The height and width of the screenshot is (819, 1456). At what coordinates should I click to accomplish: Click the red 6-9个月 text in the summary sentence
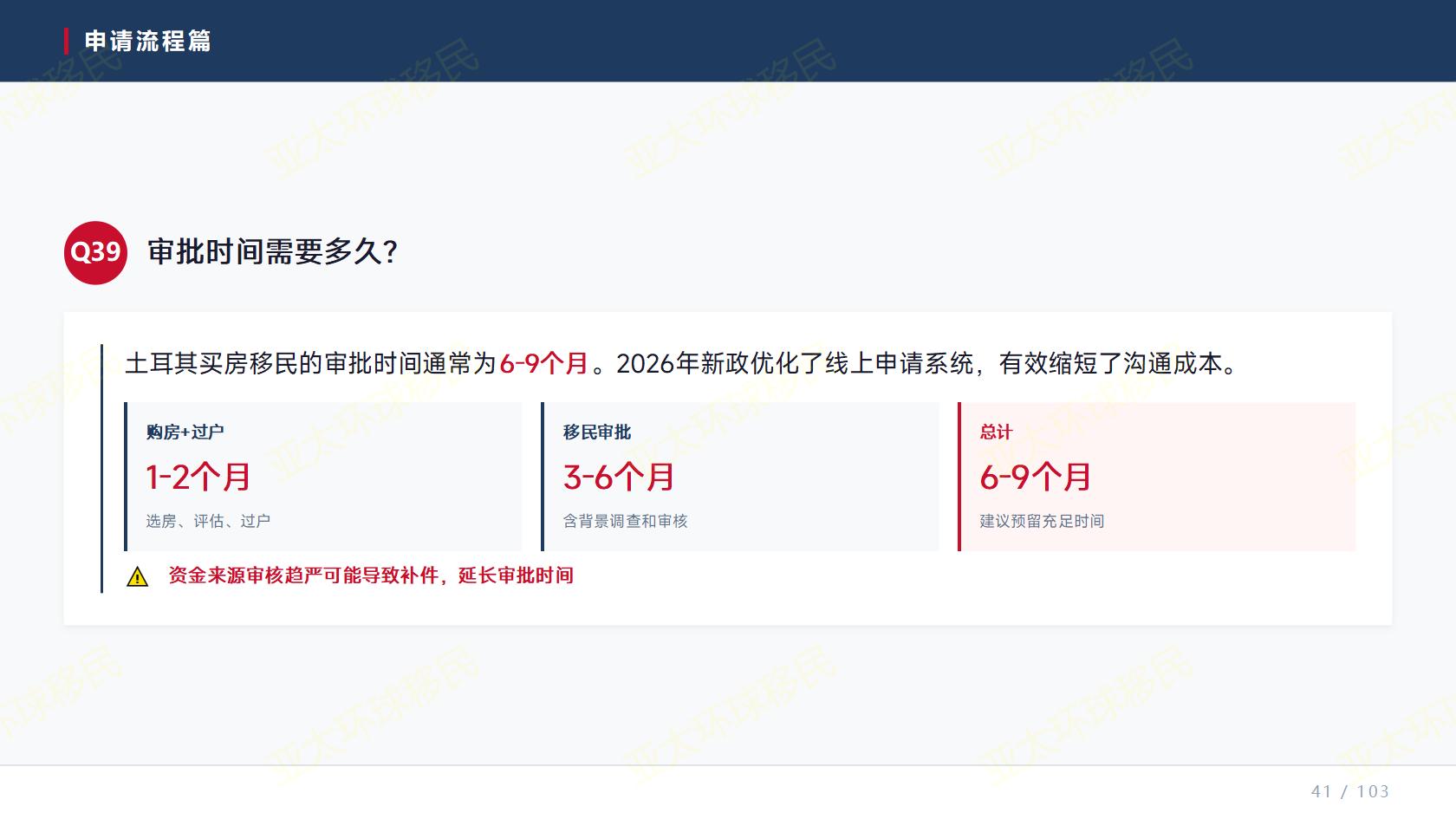(x=544, y=363)
